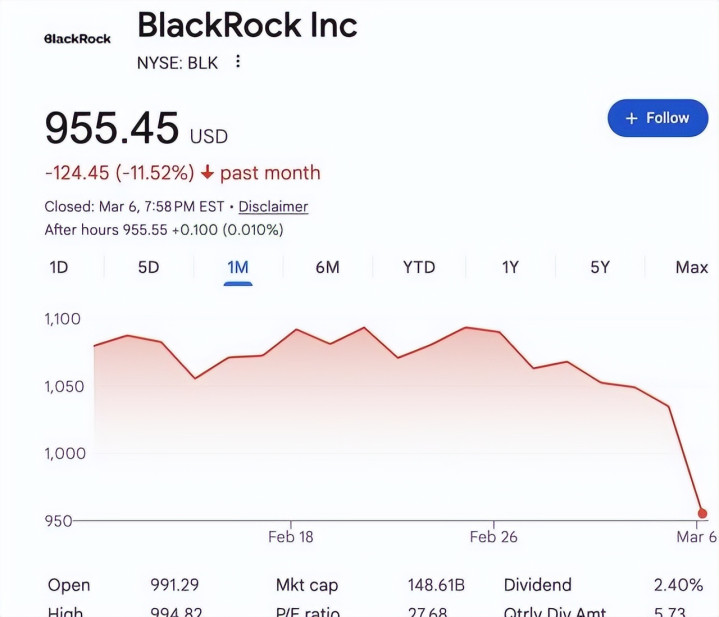Click the BlackRock logo icon

pos(78,38)
